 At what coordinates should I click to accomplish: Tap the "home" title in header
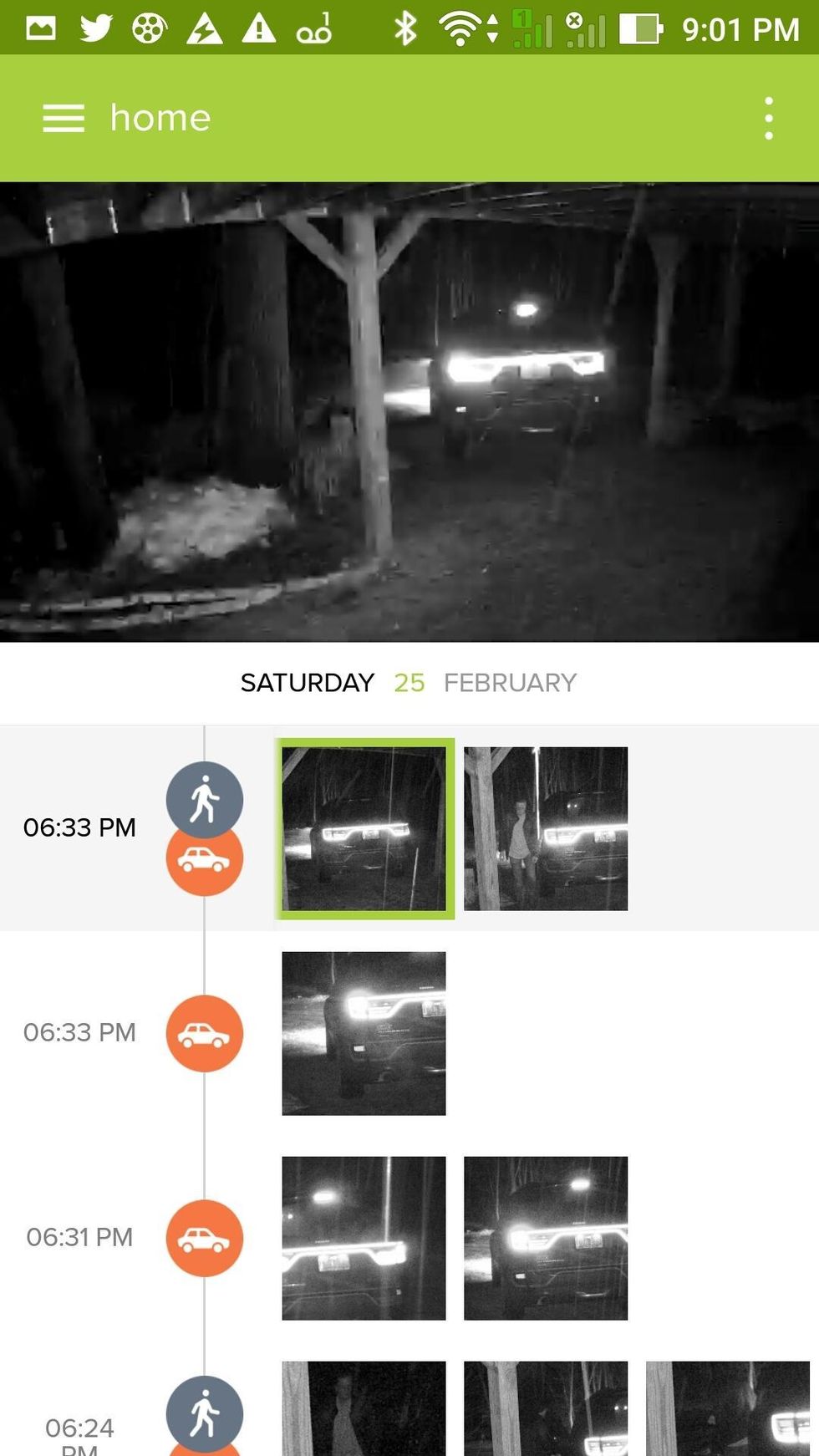tap(160, 118)
